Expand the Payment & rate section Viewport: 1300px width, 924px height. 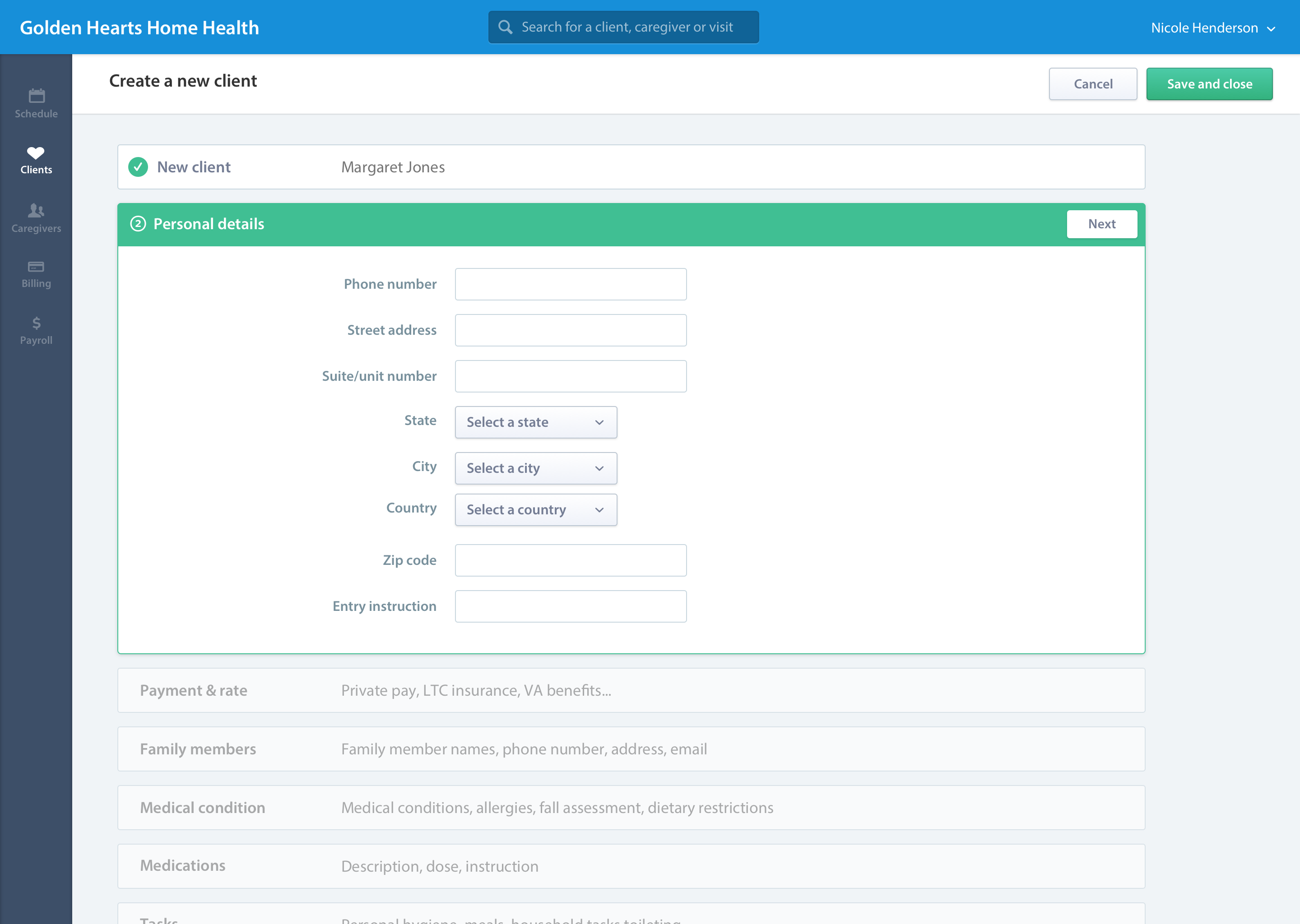631,690
